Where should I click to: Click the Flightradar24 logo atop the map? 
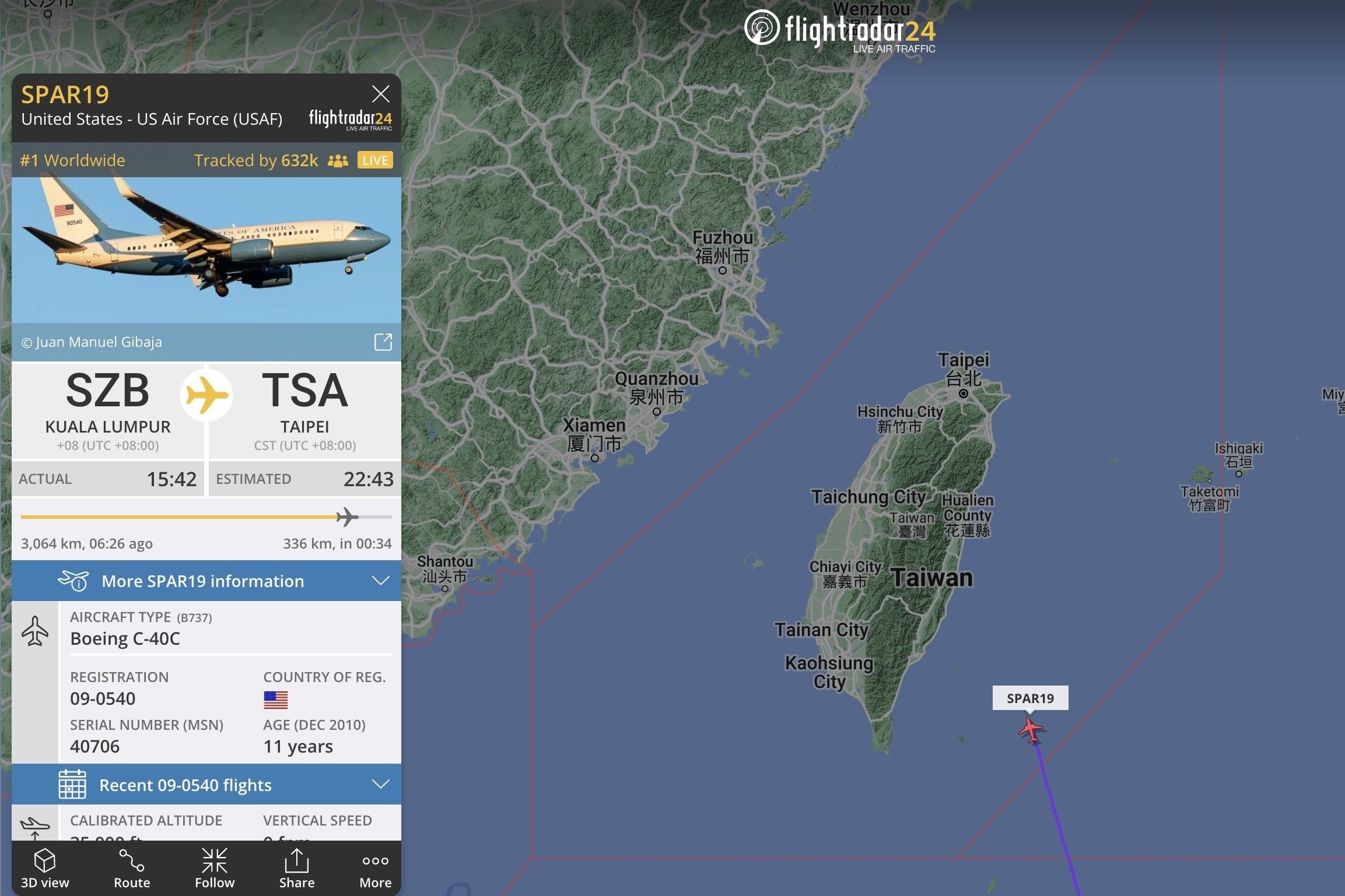tap(840, 30)
